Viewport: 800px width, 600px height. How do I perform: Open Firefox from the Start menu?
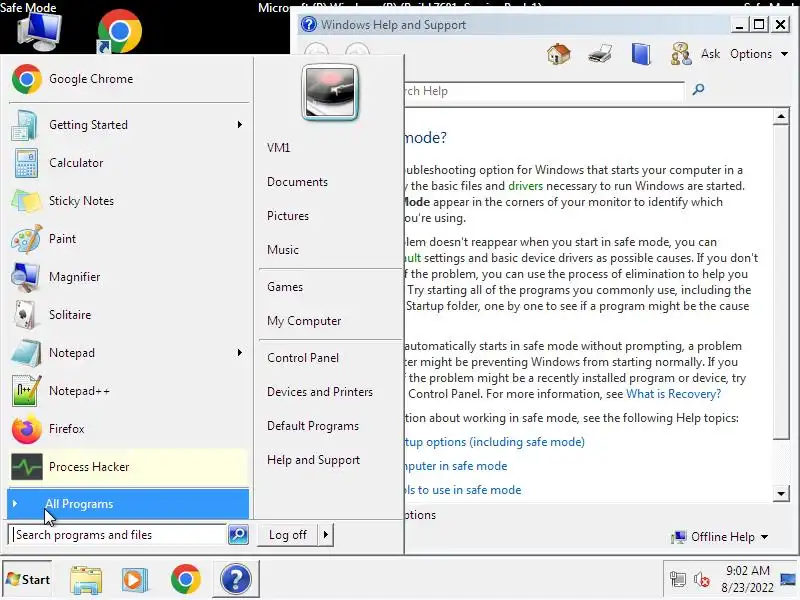point(129,429)
